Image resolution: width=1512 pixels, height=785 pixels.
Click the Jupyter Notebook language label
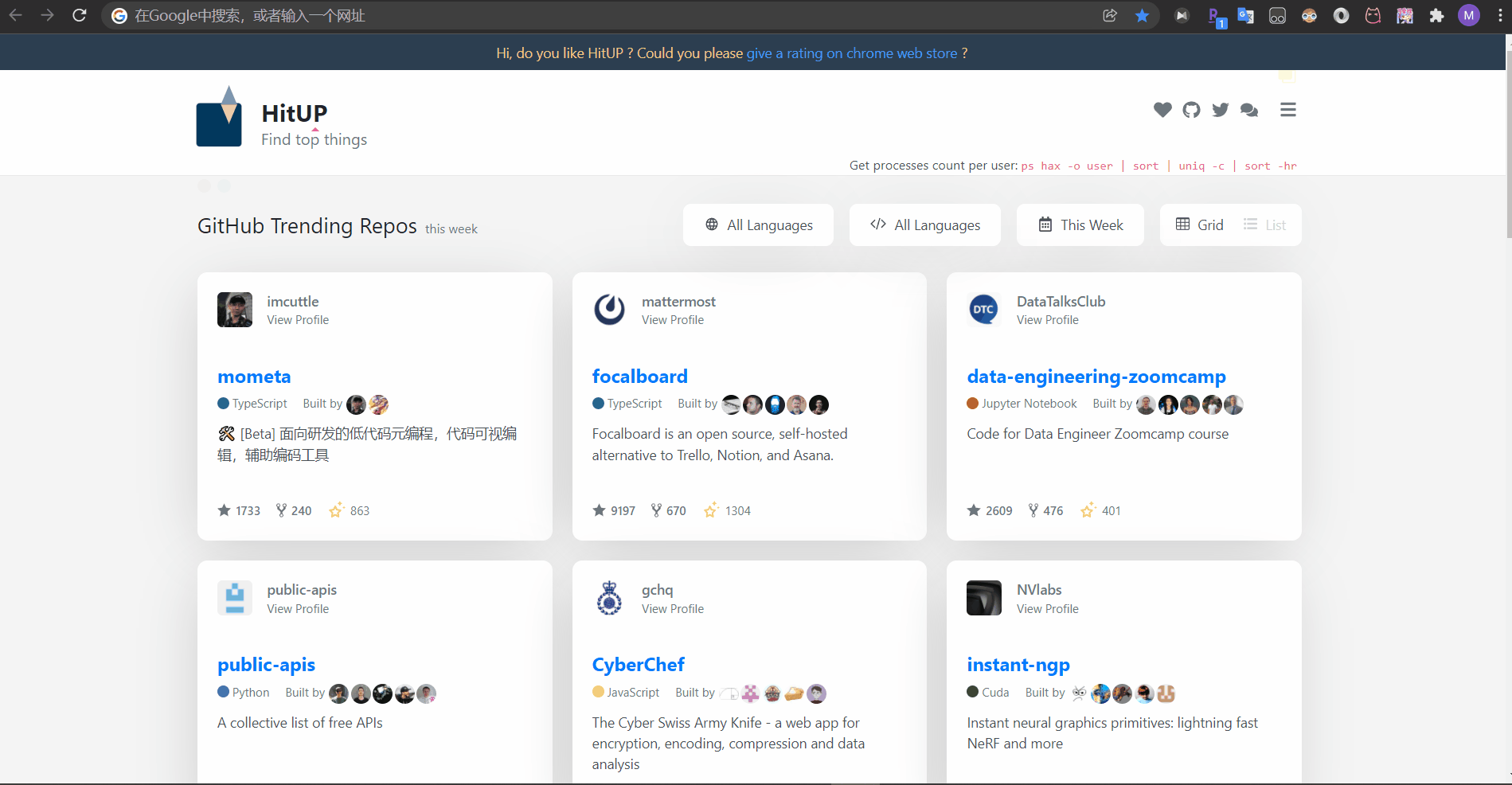[x=1029, y=404]
